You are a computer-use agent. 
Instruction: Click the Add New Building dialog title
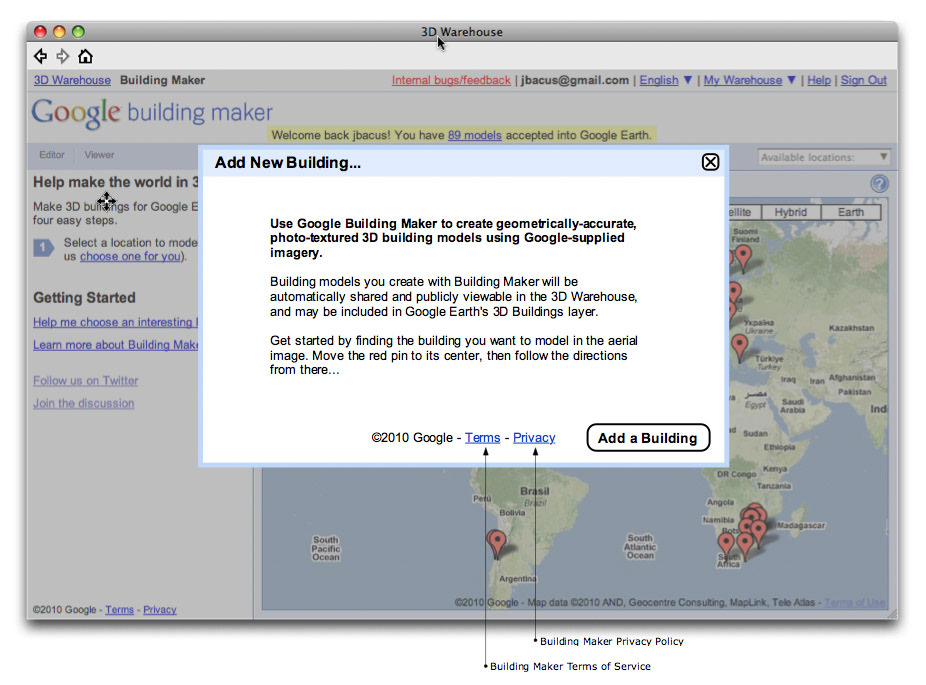[288, 162]
